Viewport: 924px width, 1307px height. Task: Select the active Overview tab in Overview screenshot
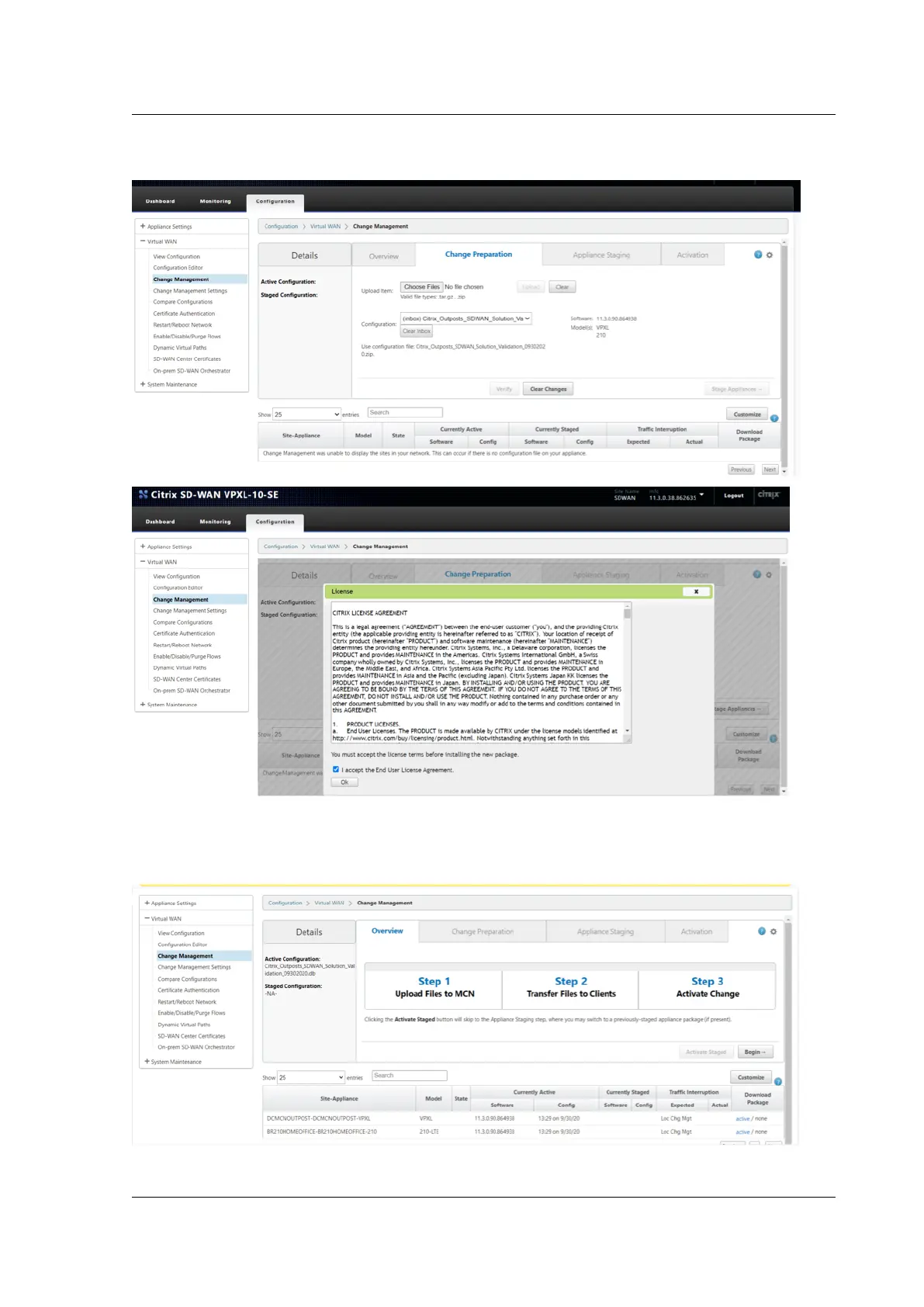[387, 931]
